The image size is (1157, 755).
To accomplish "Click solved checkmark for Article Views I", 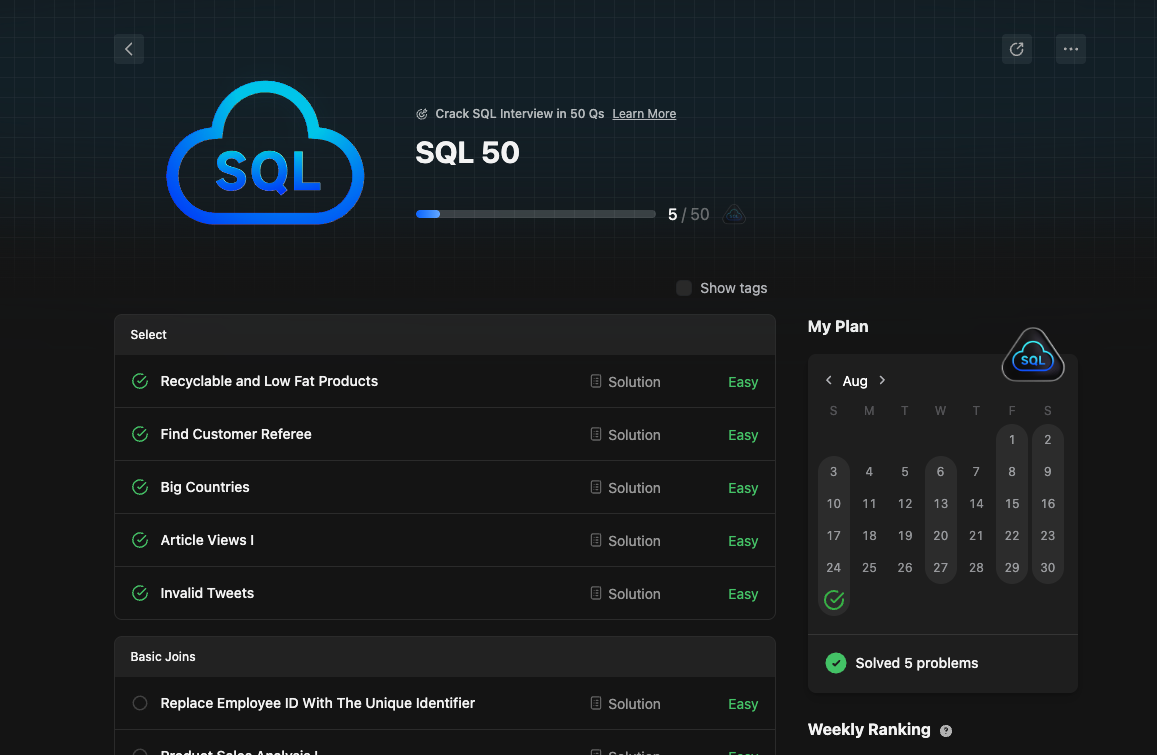I will [x=139, y=540].
